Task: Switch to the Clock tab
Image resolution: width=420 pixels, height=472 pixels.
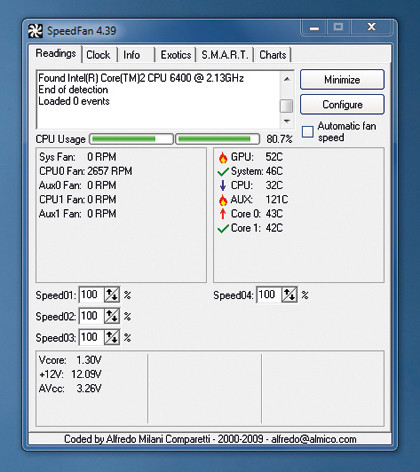Action: coord(98,55)
